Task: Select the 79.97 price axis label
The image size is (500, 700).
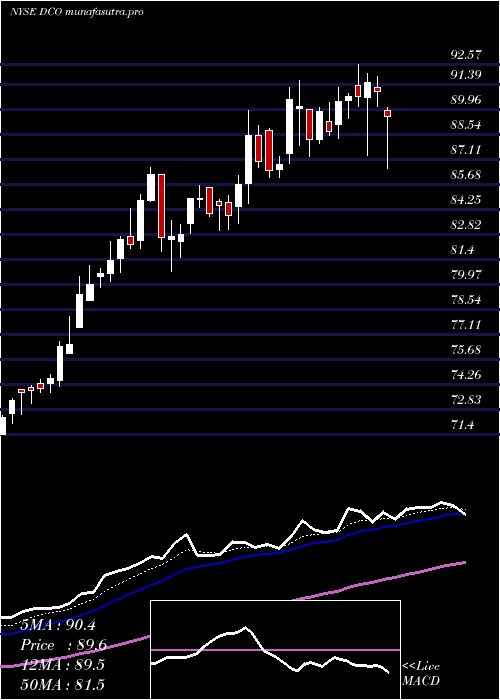Action: [x=466, y=275]
